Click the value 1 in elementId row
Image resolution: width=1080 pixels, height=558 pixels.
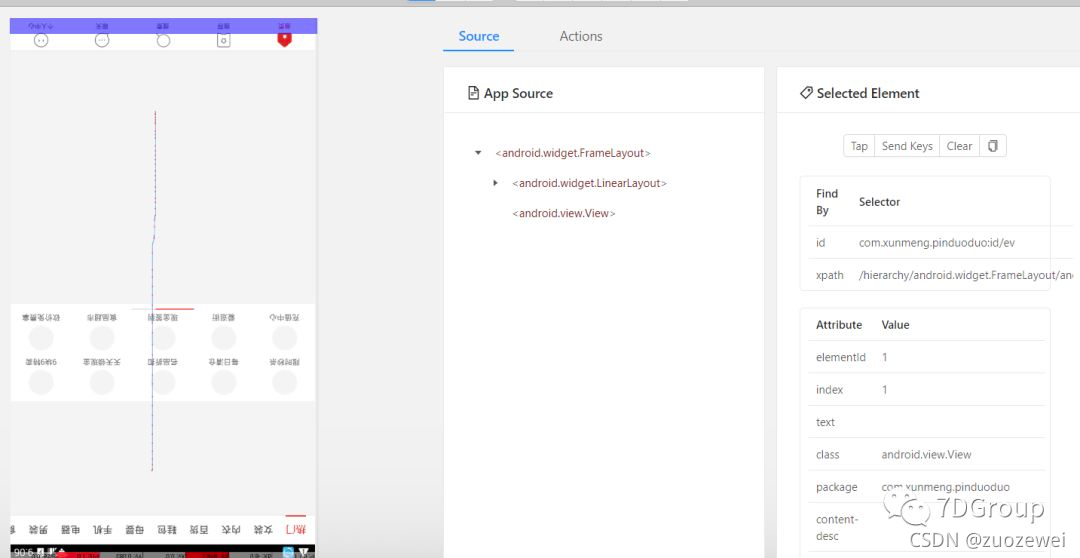[884, 357]
